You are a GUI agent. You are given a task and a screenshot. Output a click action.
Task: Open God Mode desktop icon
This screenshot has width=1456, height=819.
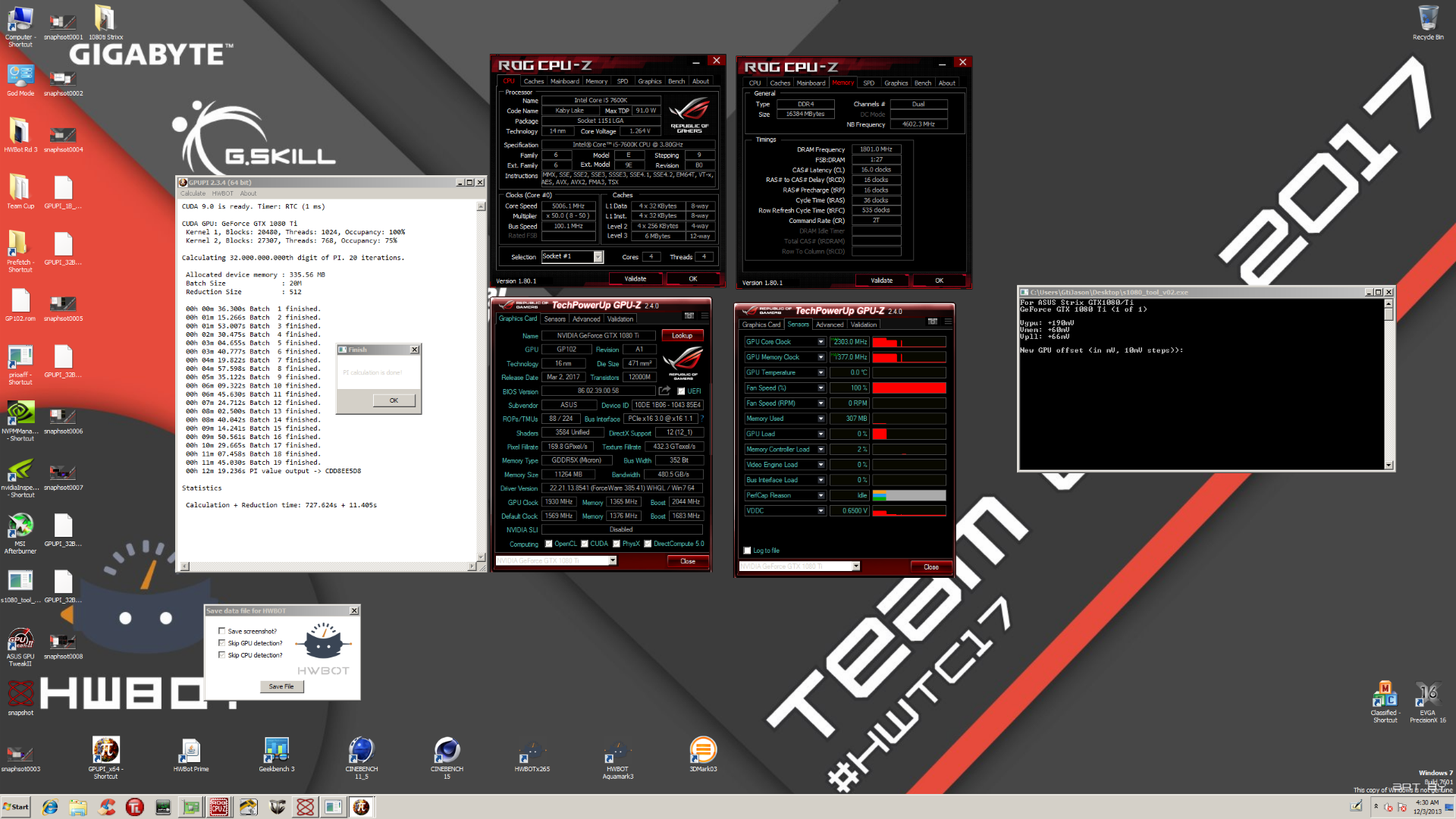tap(20, 80)
